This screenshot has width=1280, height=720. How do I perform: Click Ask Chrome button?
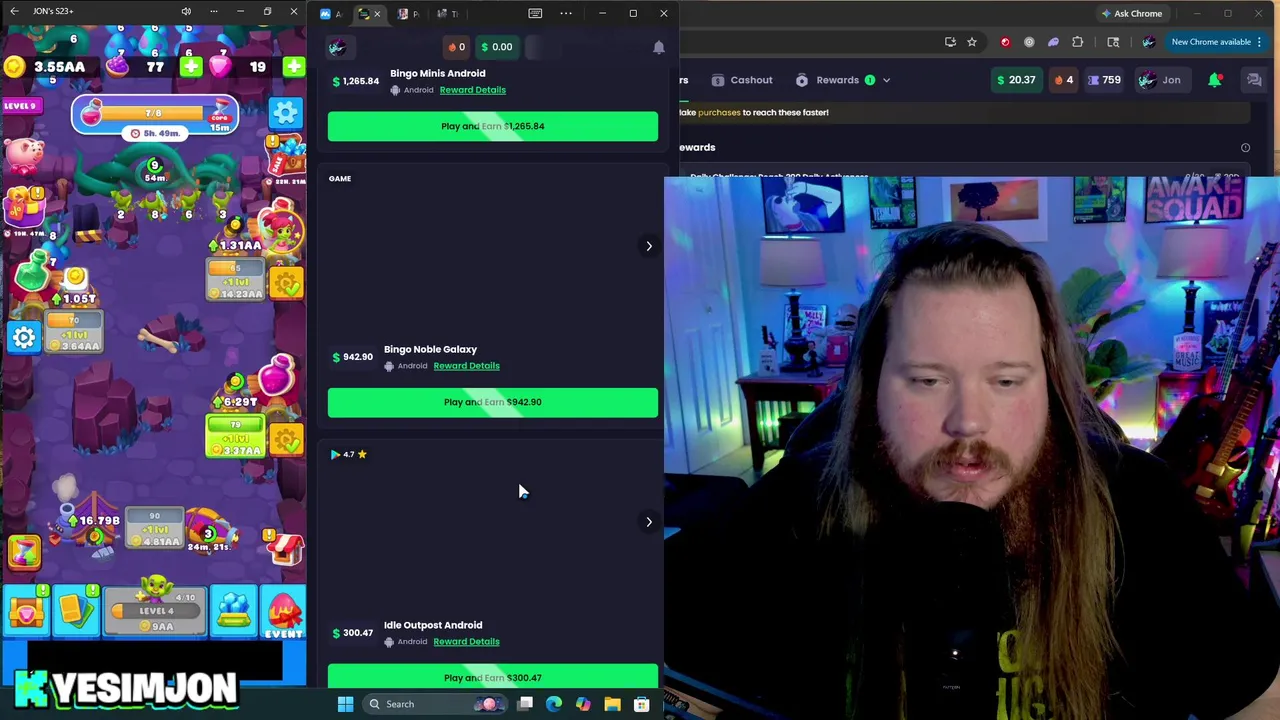pyautogui.click(x=1131, y=14)
